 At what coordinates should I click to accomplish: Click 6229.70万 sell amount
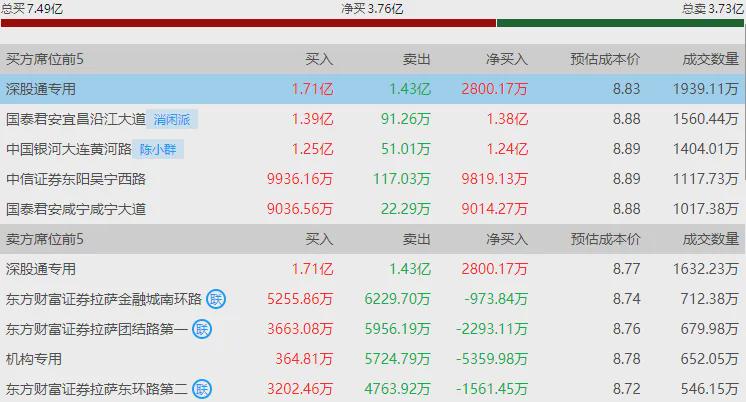398,299
